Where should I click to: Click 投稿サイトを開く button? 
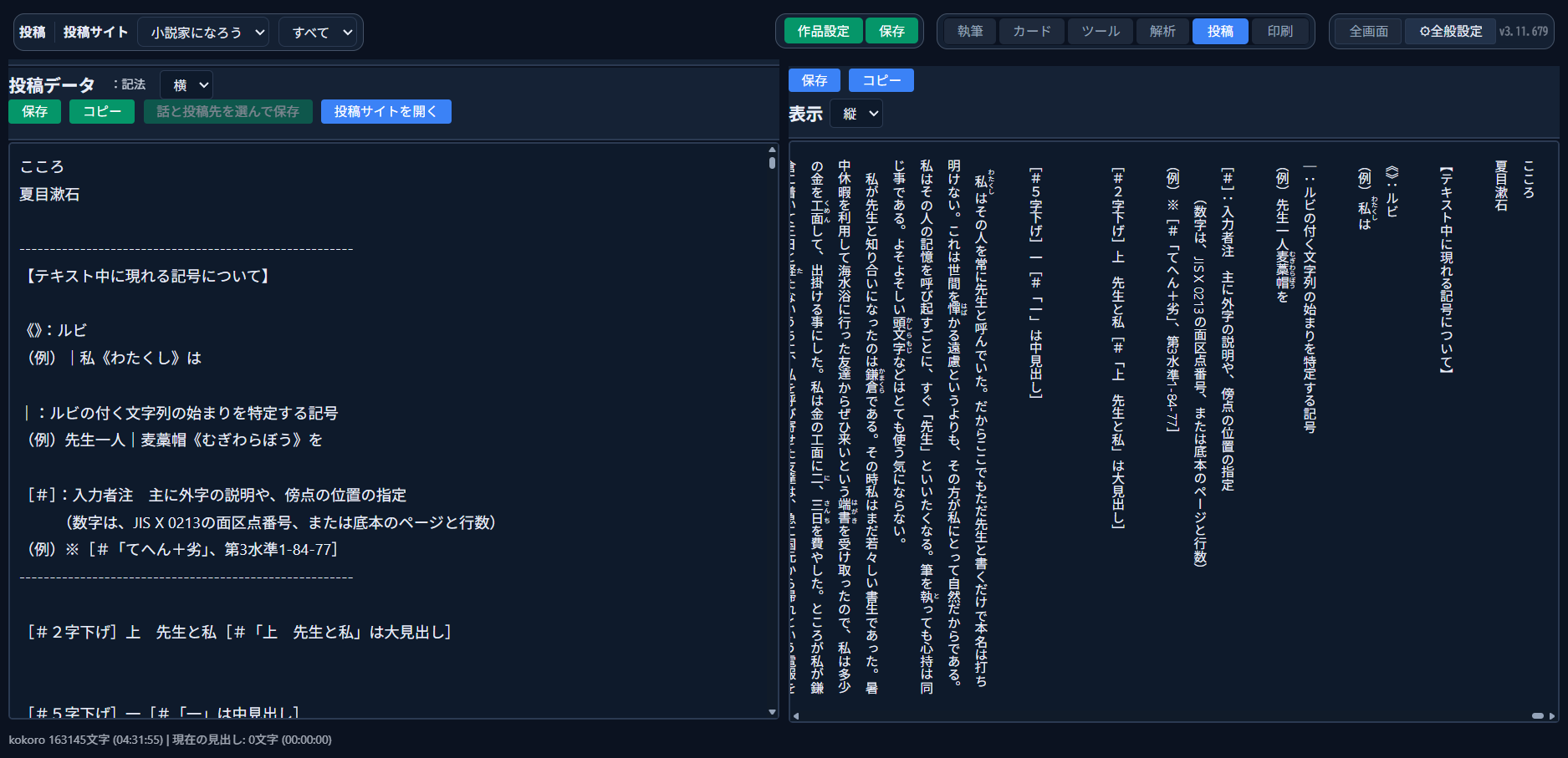tap(386, 111)
